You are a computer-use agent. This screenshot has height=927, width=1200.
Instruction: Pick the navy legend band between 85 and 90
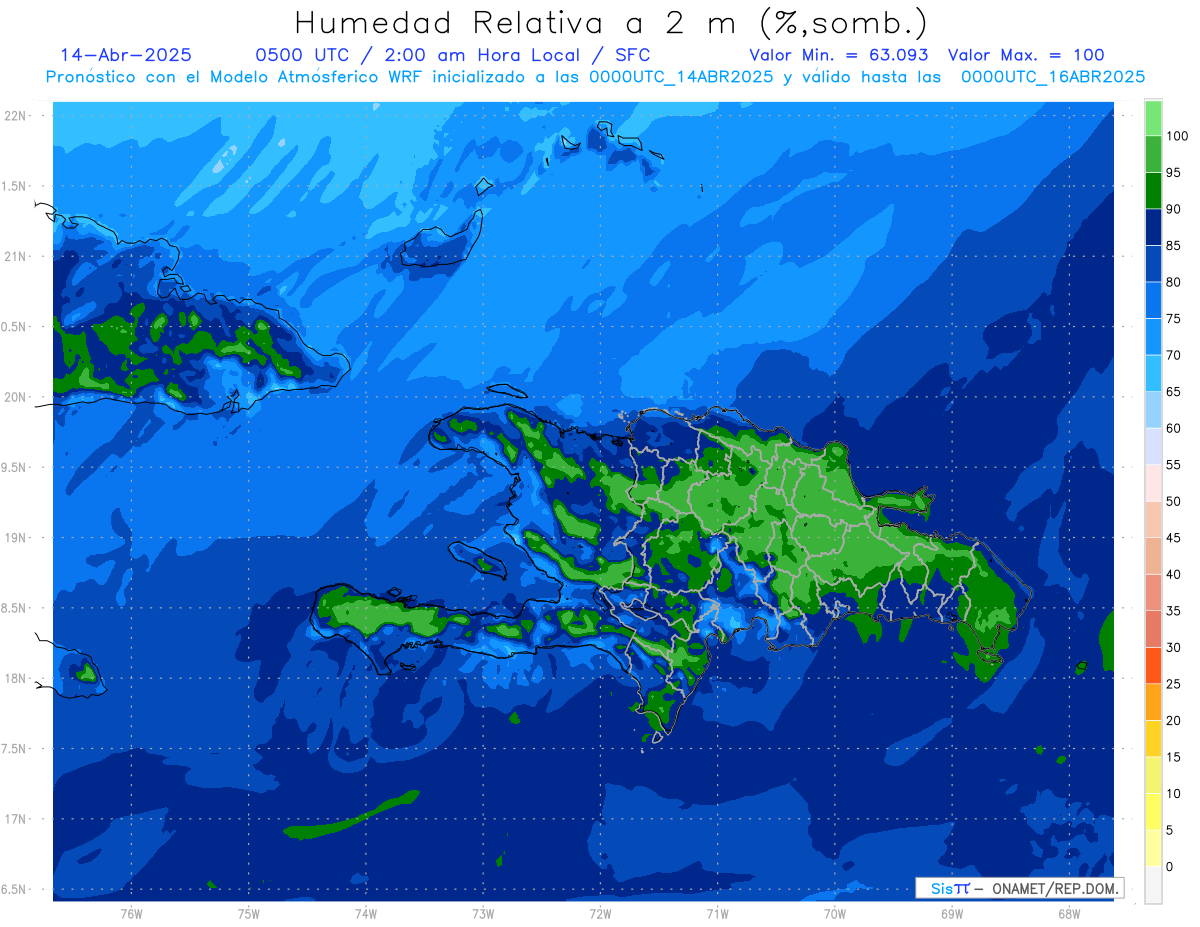click(x=1153, y=227)
